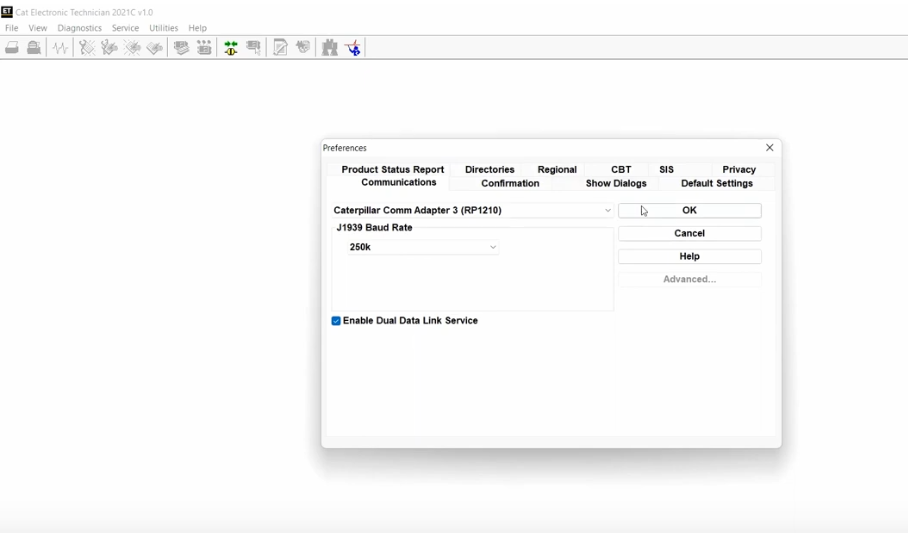The width and height of the screenshot is (908, 533).
Task: Open Logged Diagnostic Codes, the second stethoscope icon
Action: pyautogui.click(x=109, y=48)
